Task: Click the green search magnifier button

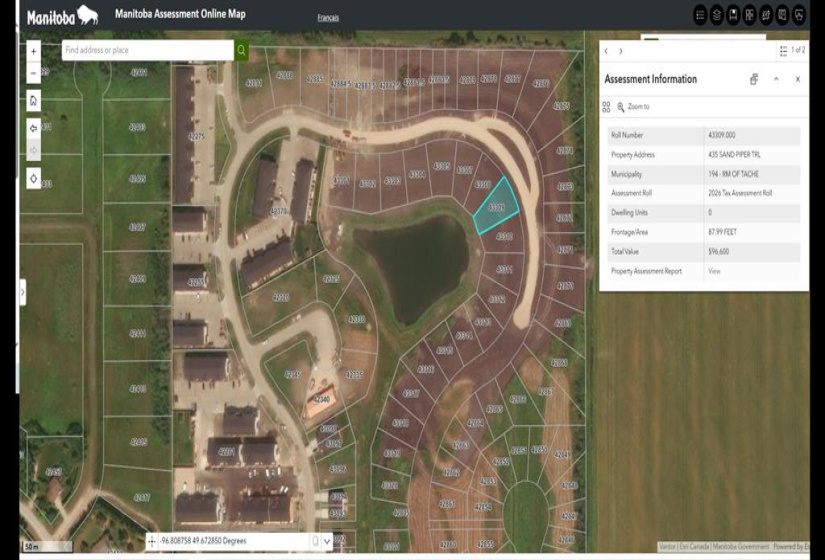Action: pos(241,50)
